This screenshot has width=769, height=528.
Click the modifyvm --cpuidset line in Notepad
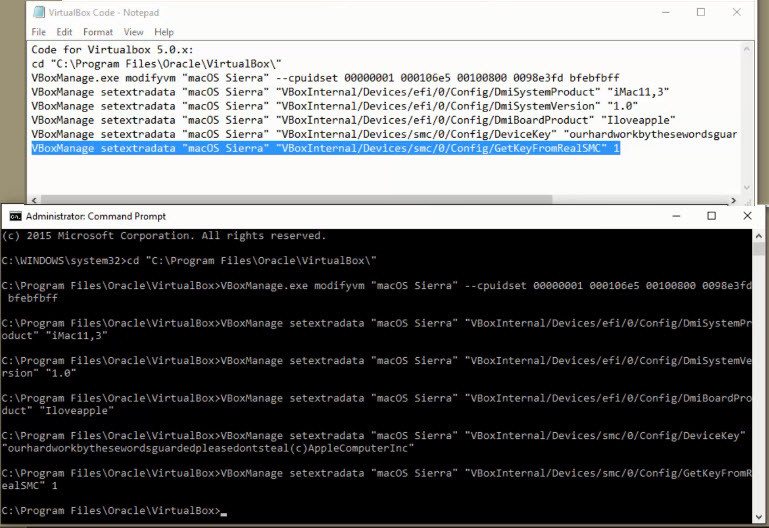pyautogui.click(x=326, y=78)
